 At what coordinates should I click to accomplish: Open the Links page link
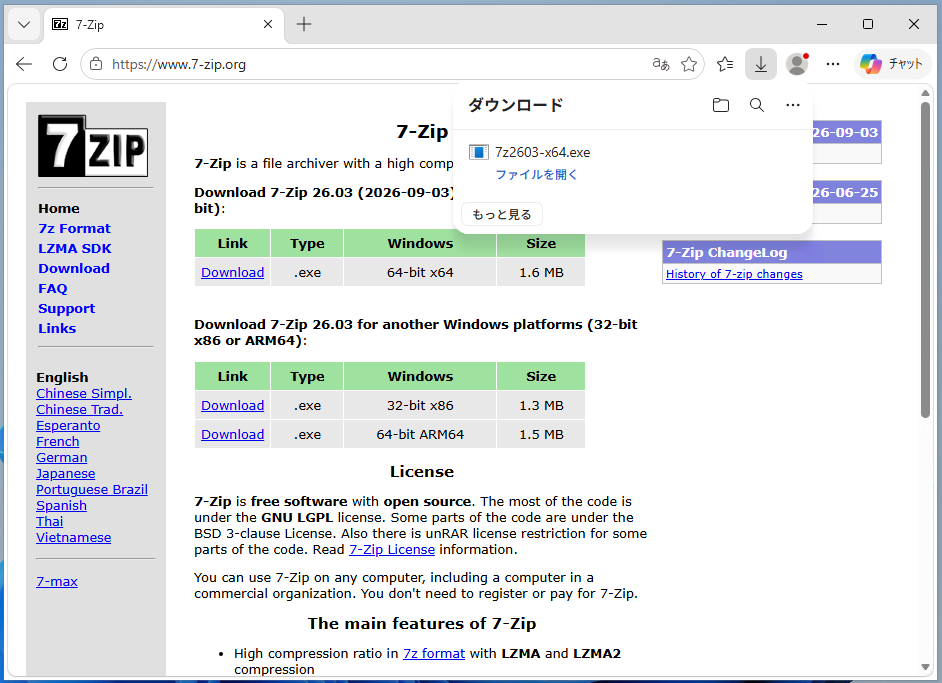coord(57,329)
